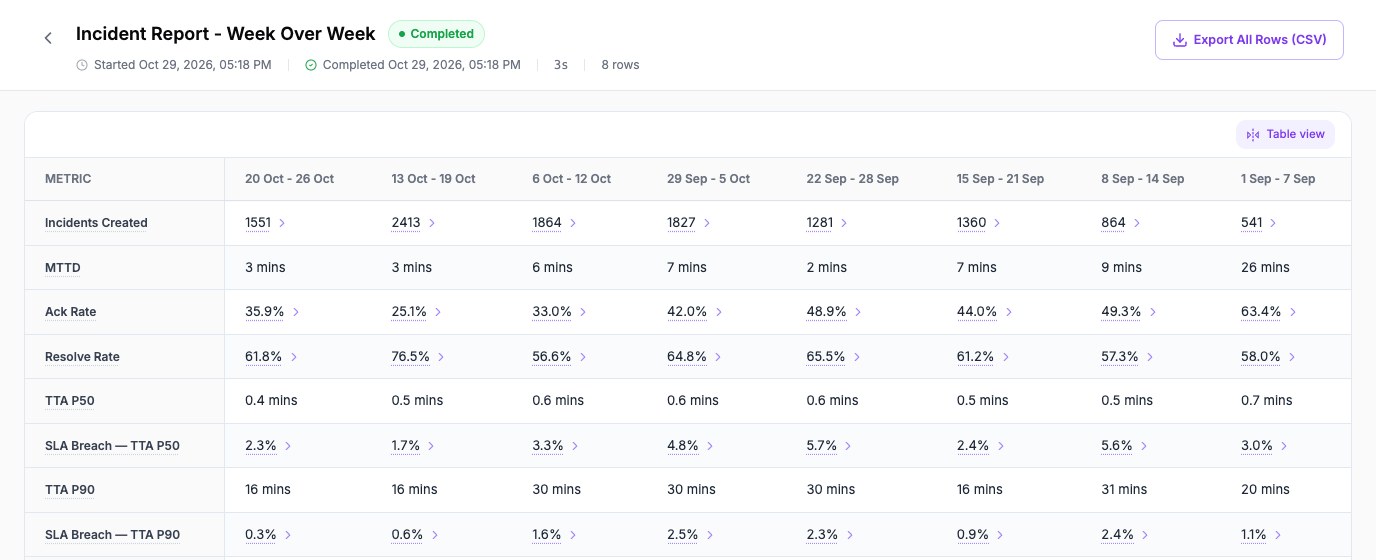Open Incidents Created value 1864
The width and height of the screenshot is (1376, 560).
(546, 223)
